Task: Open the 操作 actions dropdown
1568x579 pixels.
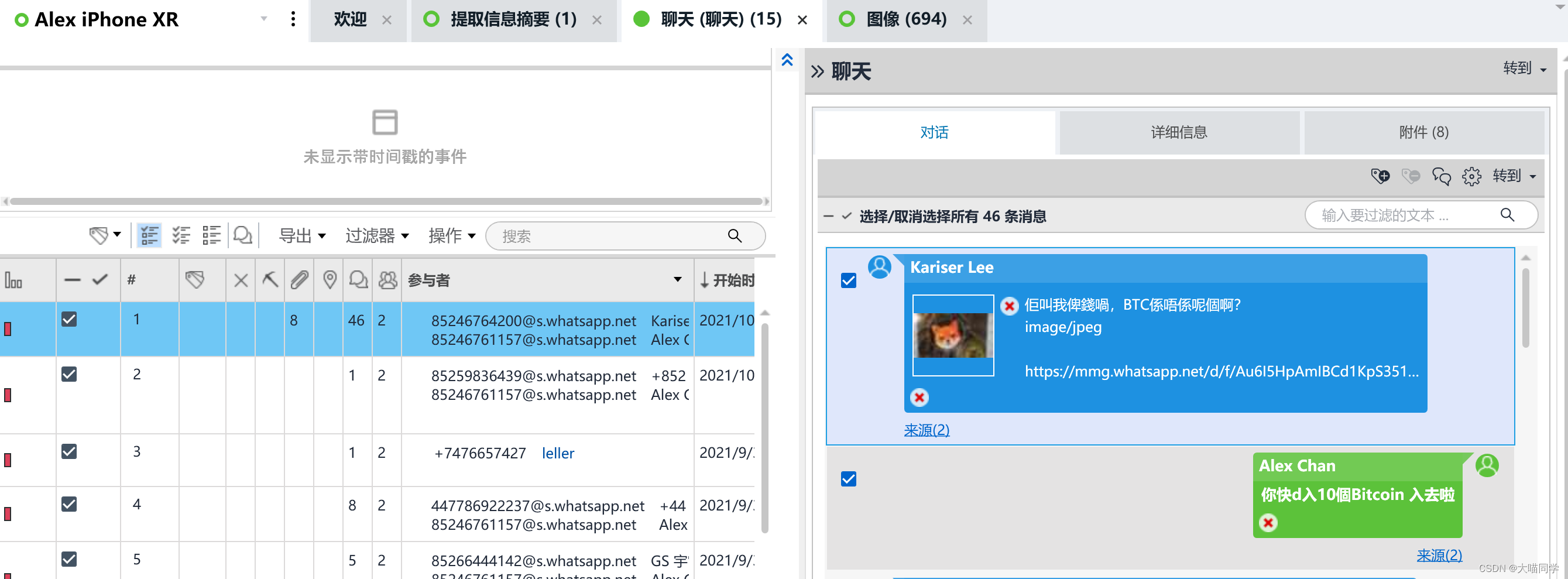Action: [x=452, y=235]
